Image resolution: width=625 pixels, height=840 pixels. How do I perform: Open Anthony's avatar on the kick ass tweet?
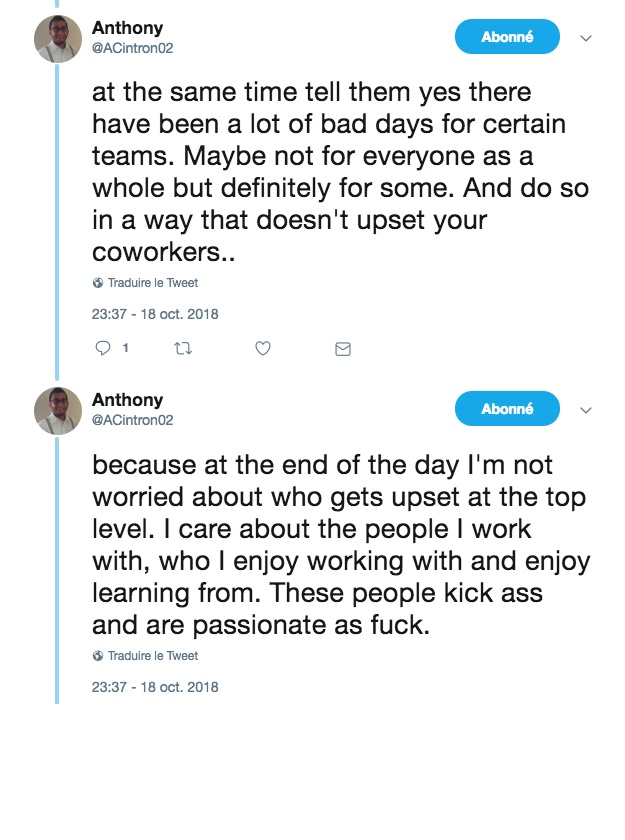[x=58, y=411]
